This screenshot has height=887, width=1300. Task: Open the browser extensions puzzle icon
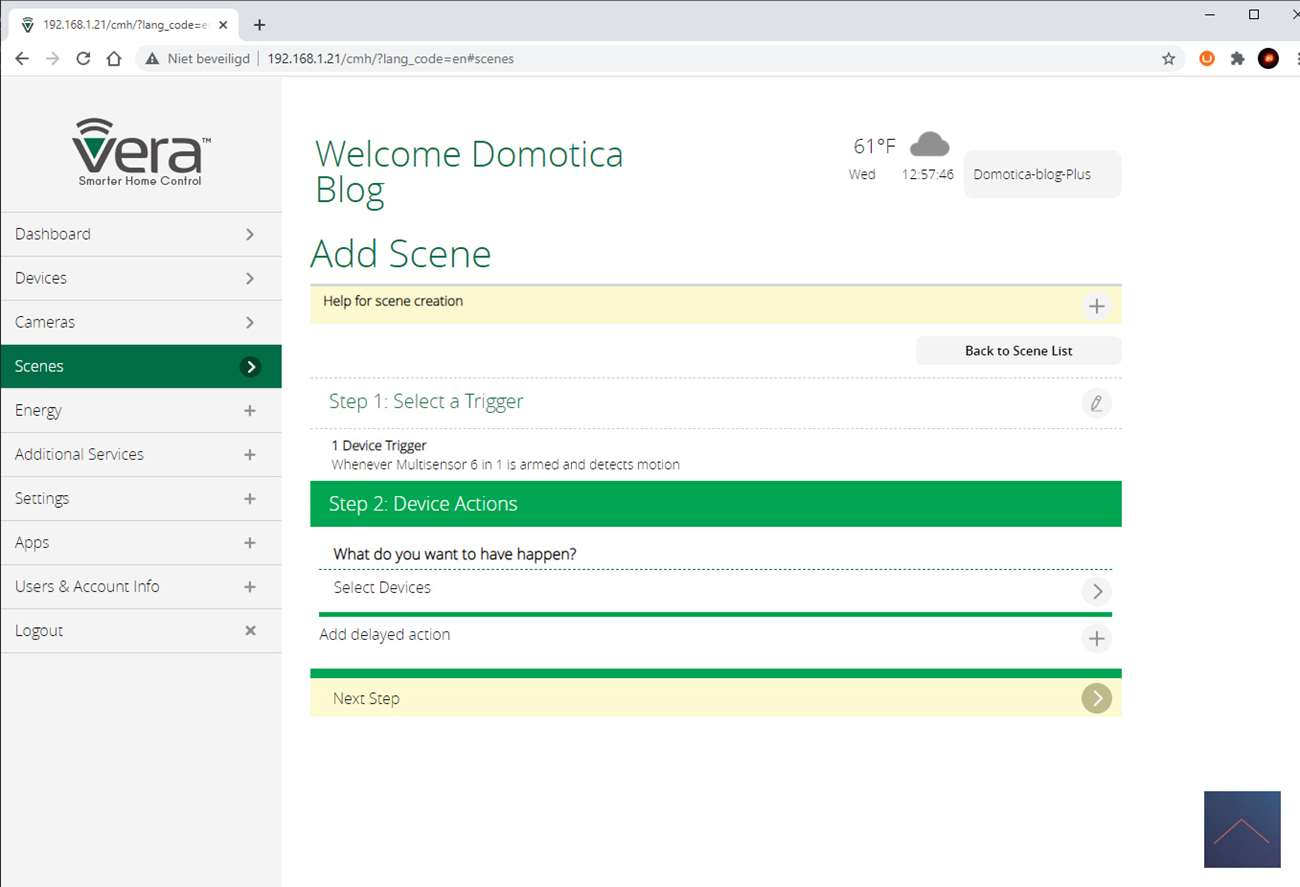(x=1237, y=59)
